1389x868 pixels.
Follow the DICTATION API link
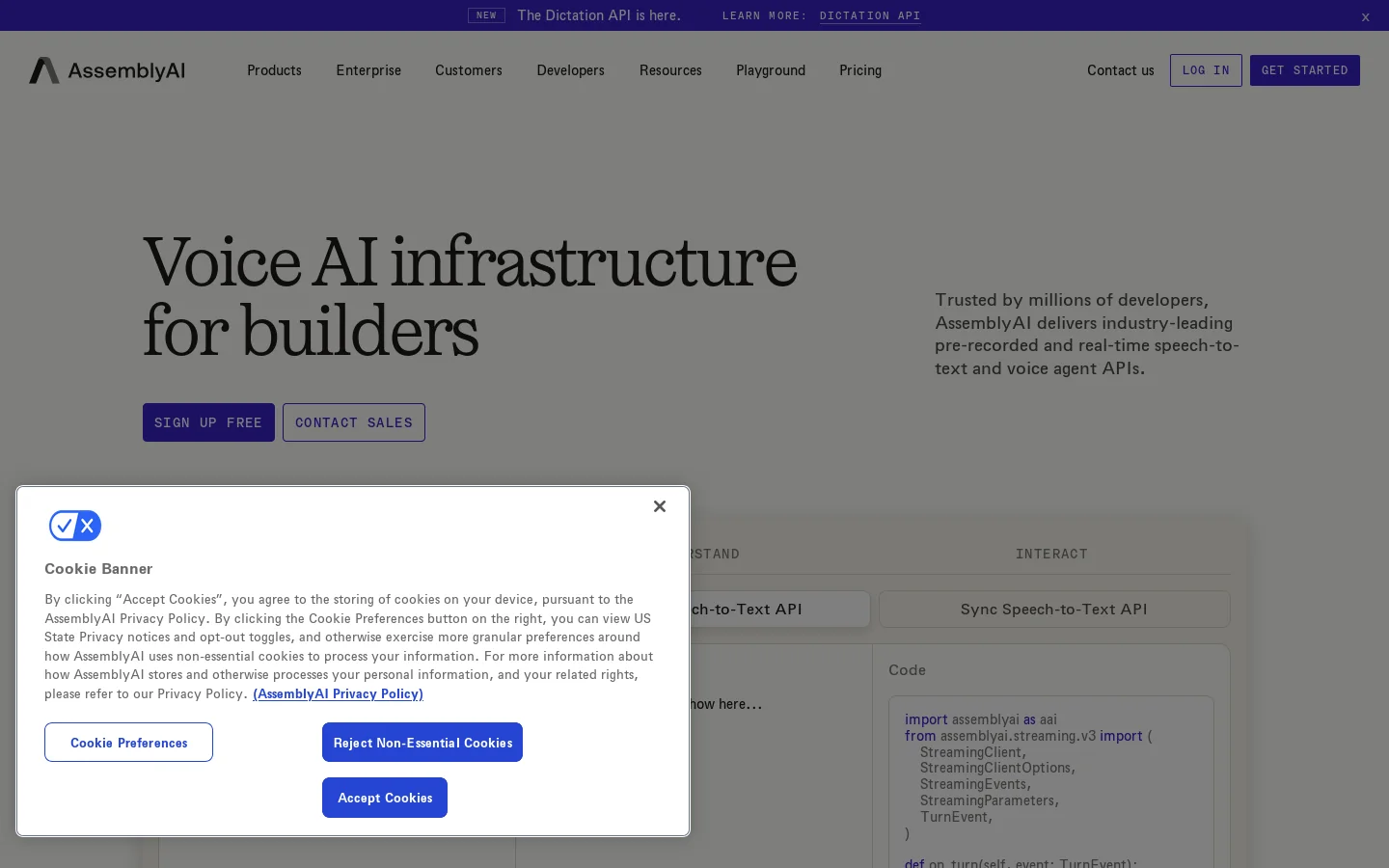[x=870, y=15]
